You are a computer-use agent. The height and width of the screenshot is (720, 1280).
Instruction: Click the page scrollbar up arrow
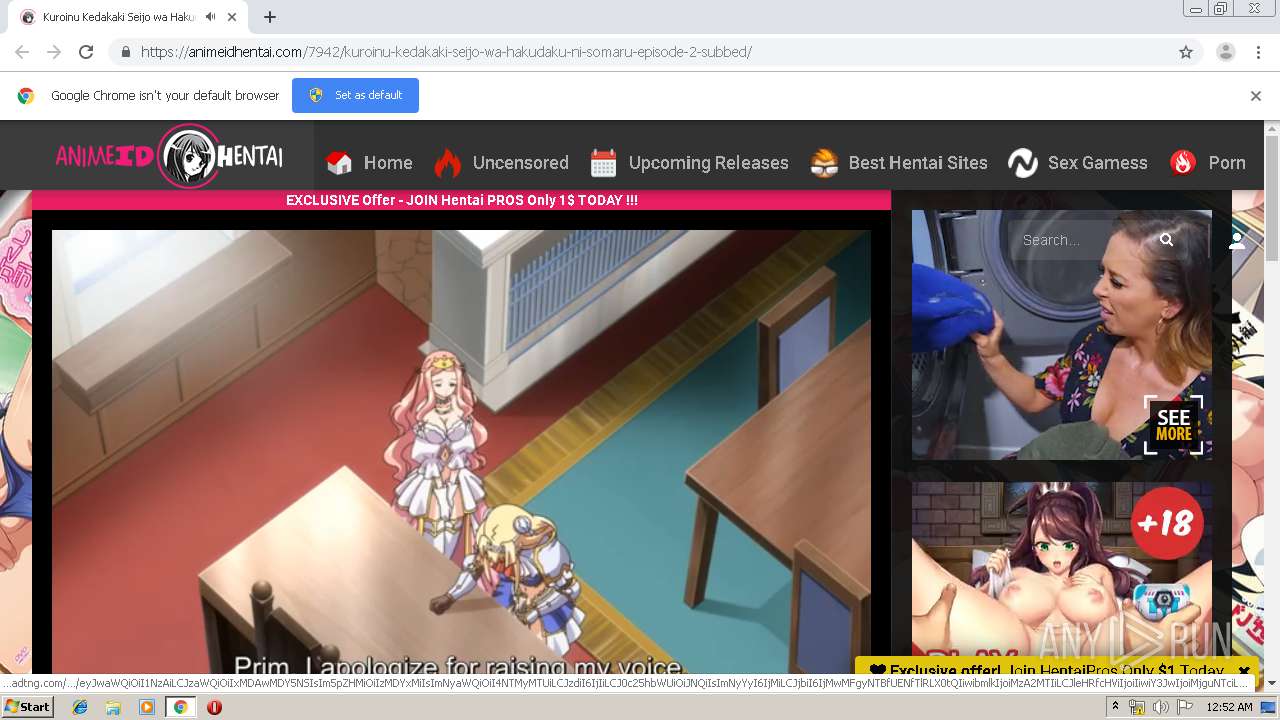click(x=1272, y=129)
